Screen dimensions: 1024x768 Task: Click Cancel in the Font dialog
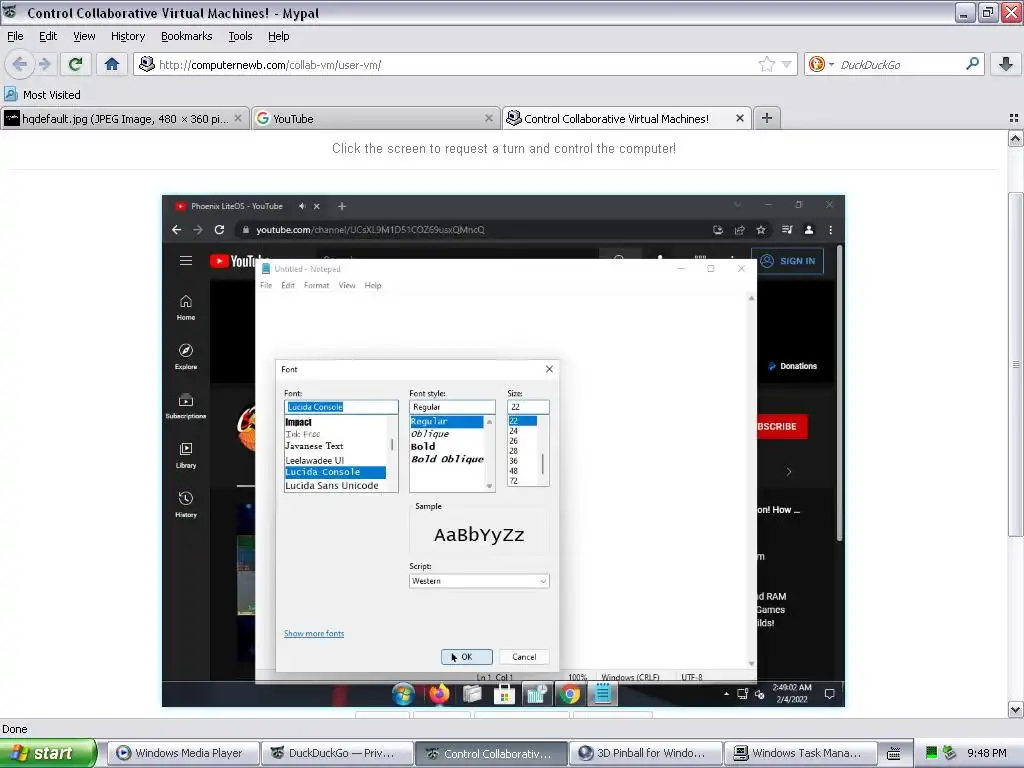524,657
